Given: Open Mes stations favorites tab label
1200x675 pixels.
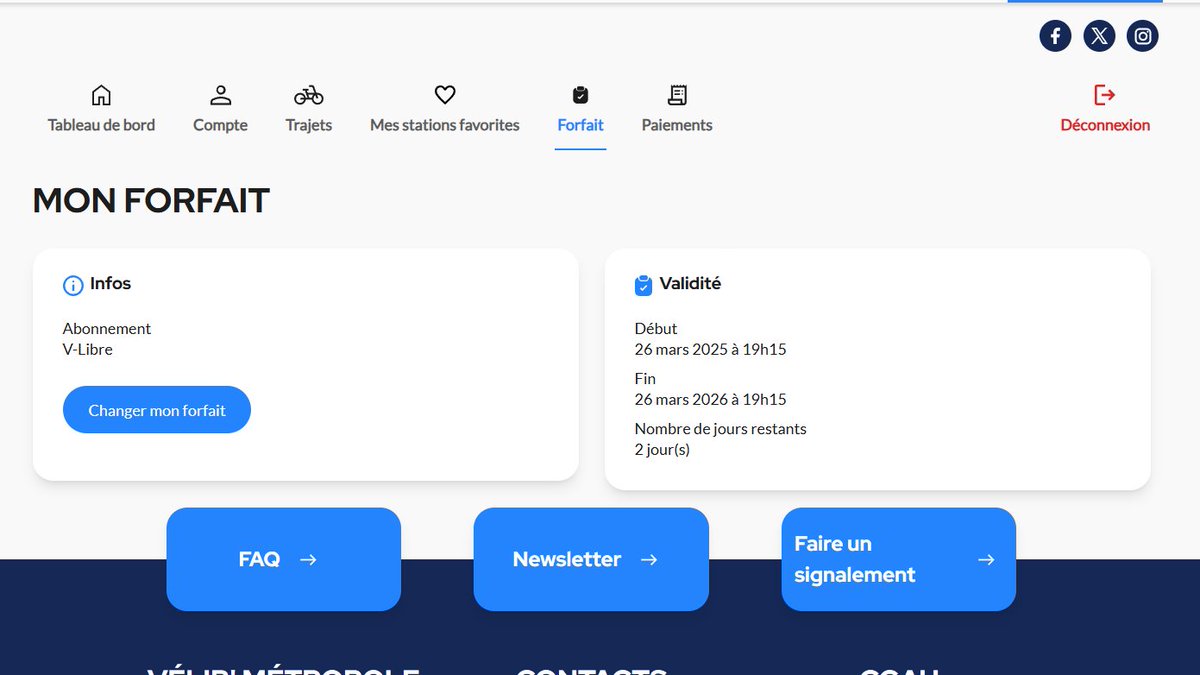Looking at the screenshot, I should [445, 125].
